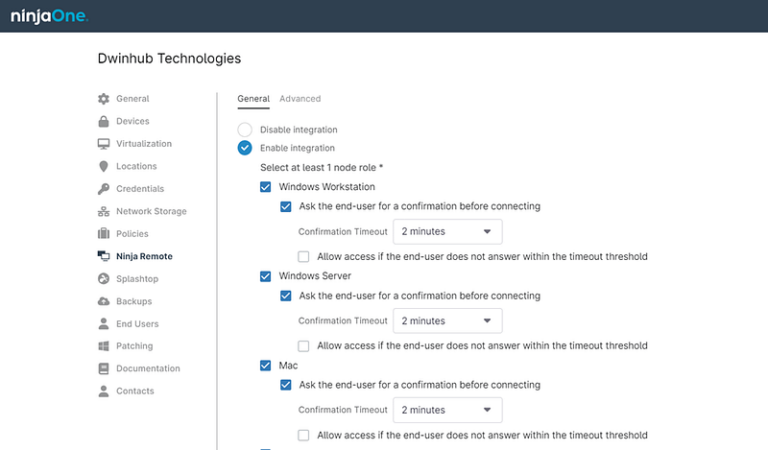Click the Credentials key icon

103,189
